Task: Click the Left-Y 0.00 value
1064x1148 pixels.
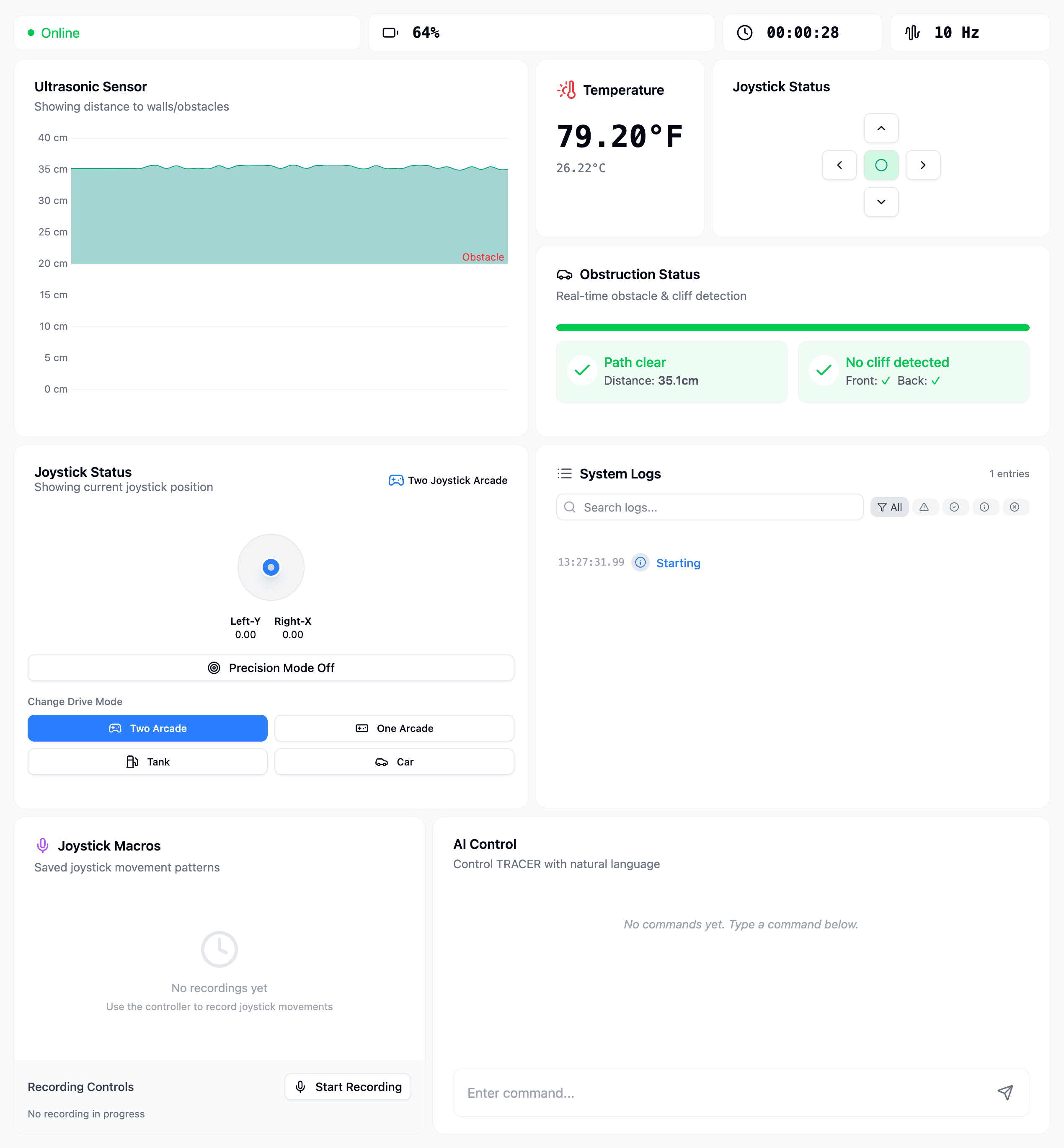Action: [245, 634]
